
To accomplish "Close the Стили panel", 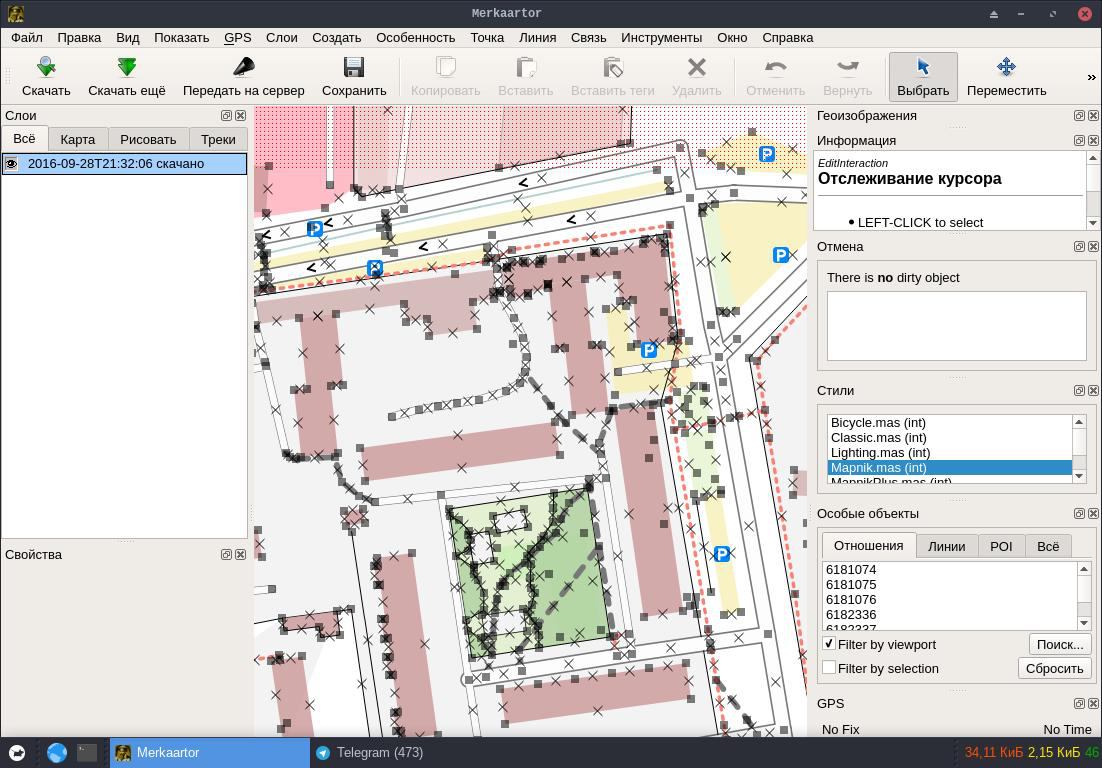I will pos(1094,391).
